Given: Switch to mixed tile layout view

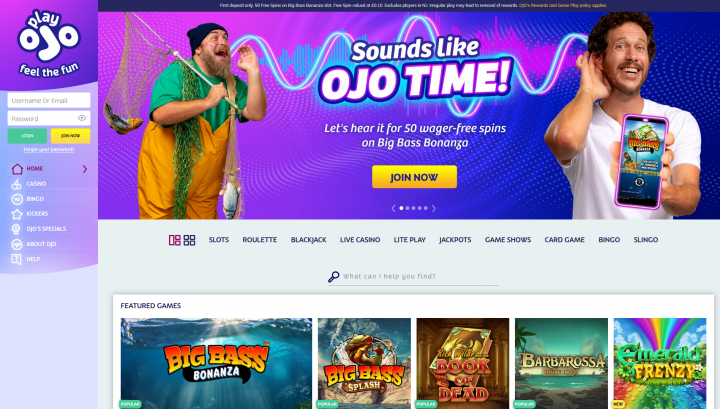Looking at the screenshot, I should 174,240.
